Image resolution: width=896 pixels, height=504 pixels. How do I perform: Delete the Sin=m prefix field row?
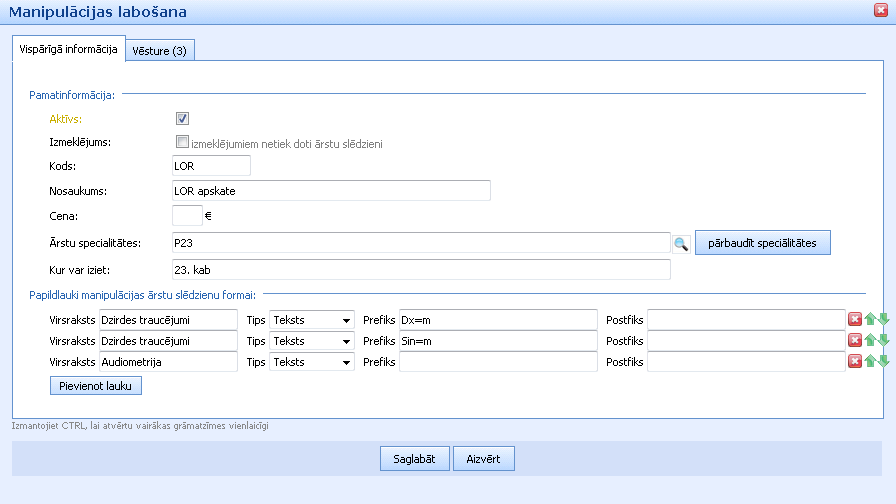point(855,340)
